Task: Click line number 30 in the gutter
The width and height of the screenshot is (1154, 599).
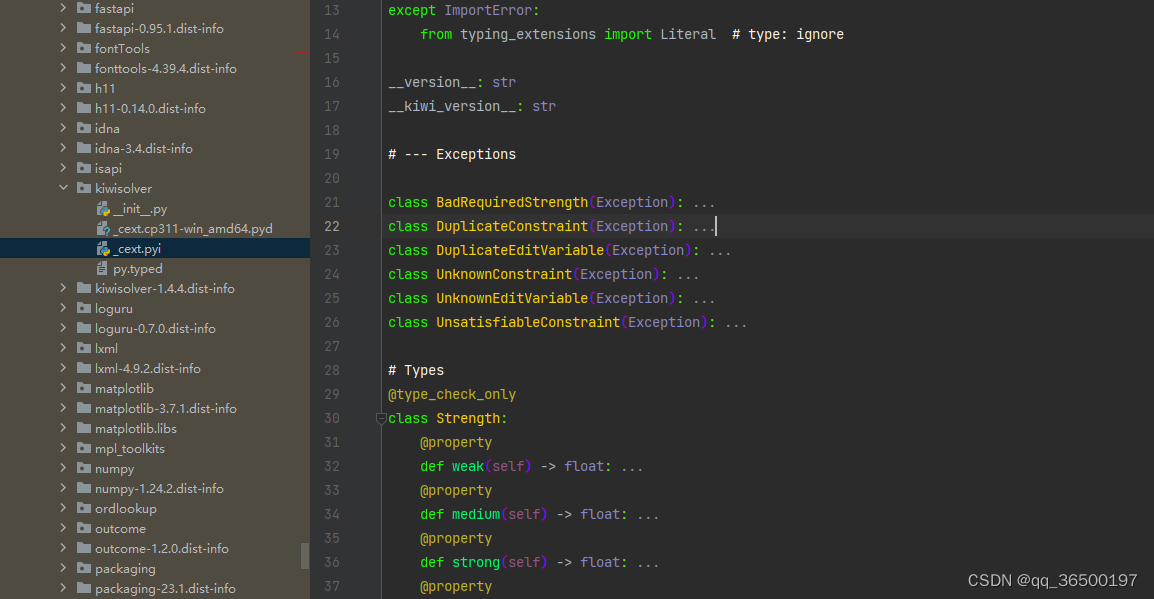Action: coord(332,419)
